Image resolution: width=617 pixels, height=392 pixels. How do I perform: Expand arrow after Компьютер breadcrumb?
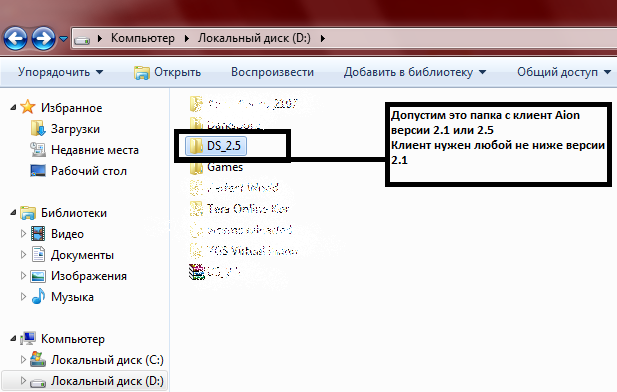tap(187, 38)
